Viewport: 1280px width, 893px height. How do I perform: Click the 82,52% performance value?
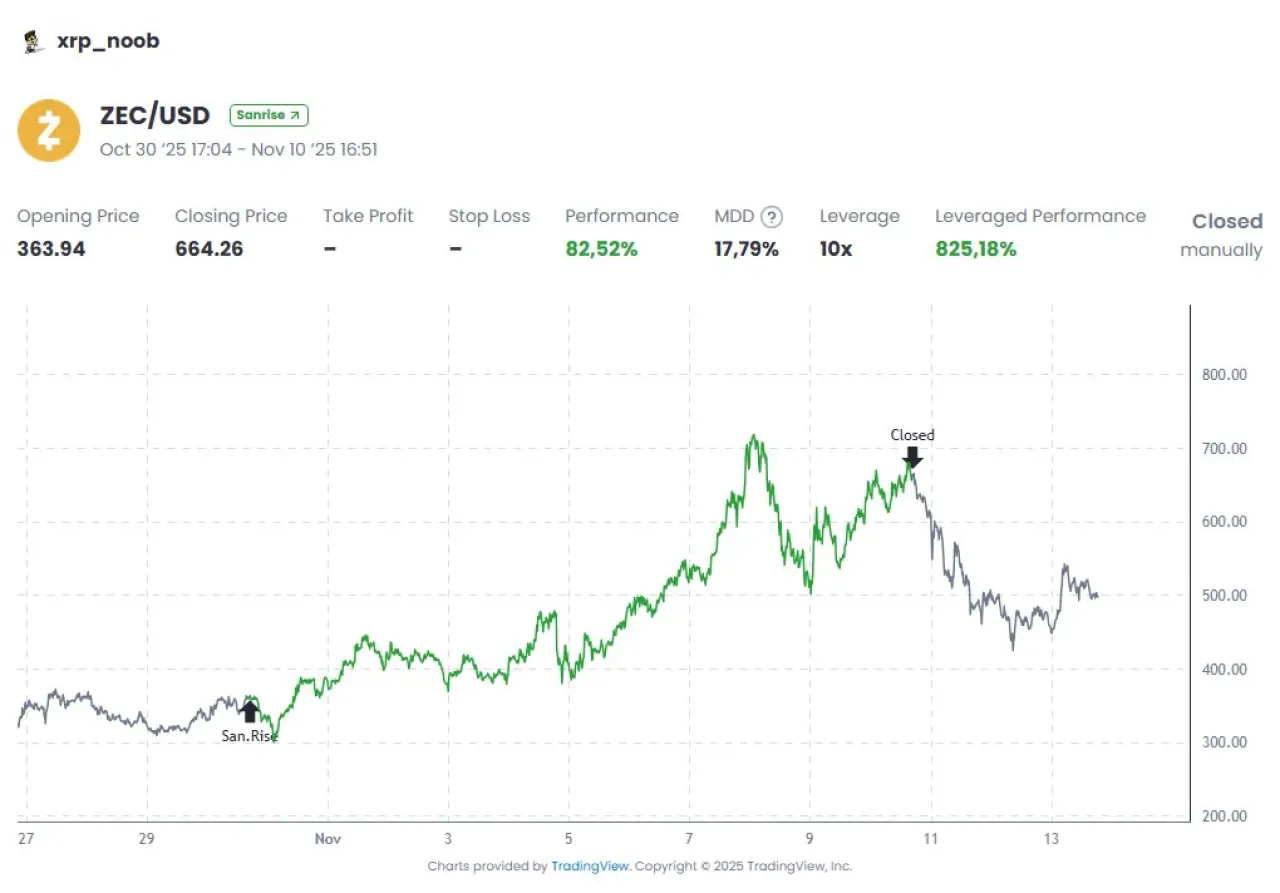click(x=601, y=250)
